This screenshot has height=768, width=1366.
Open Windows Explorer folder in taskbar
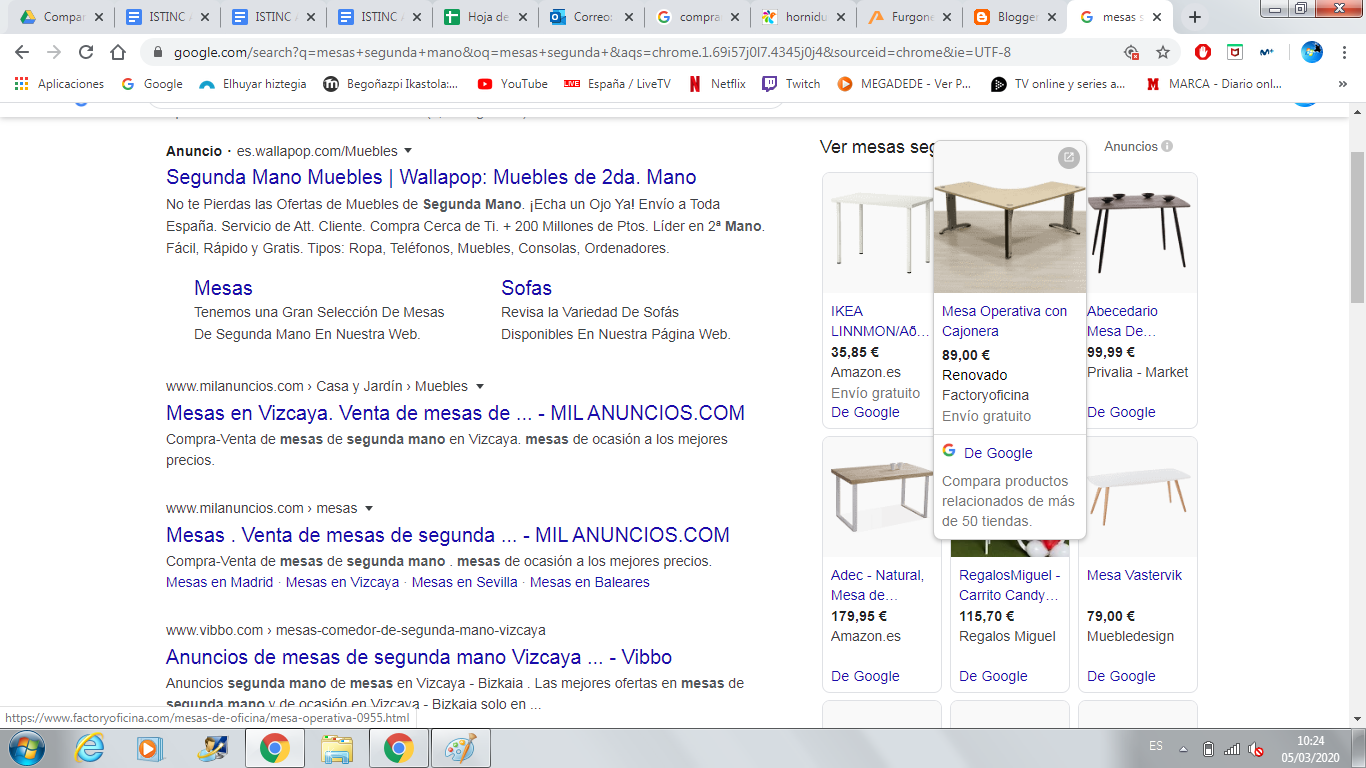[x=337, y=748]
